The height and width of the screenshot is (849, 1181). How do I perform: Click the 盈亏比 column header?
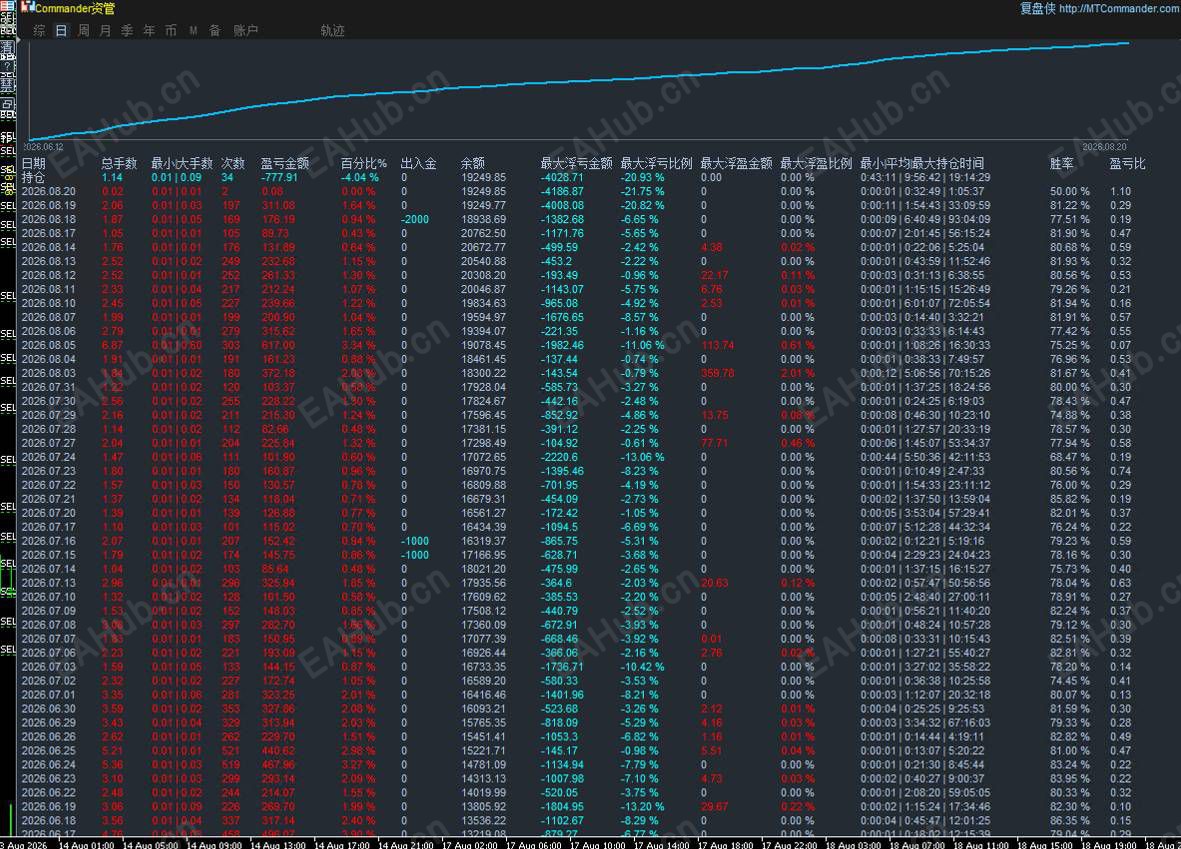point(1127,163)
